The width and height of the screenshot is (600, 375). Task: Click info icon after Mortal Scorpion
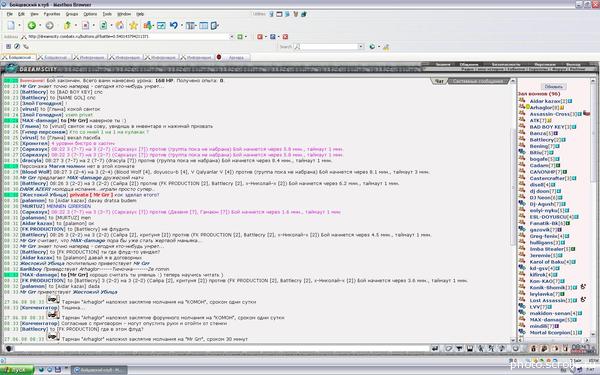coord(580,333)
